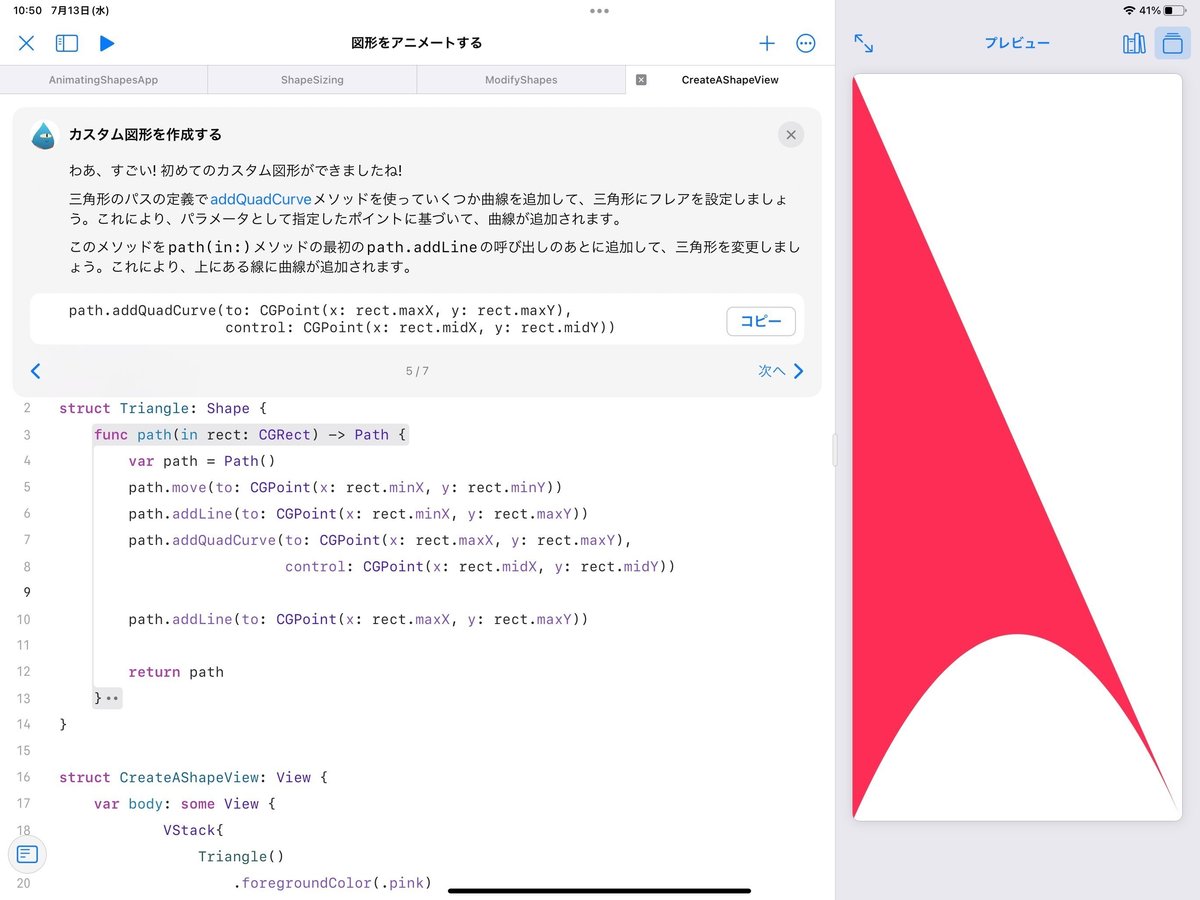The image size is (1200, 900).
Task: Click the Wi-Fi status icon
Action: pos(1129,10)
